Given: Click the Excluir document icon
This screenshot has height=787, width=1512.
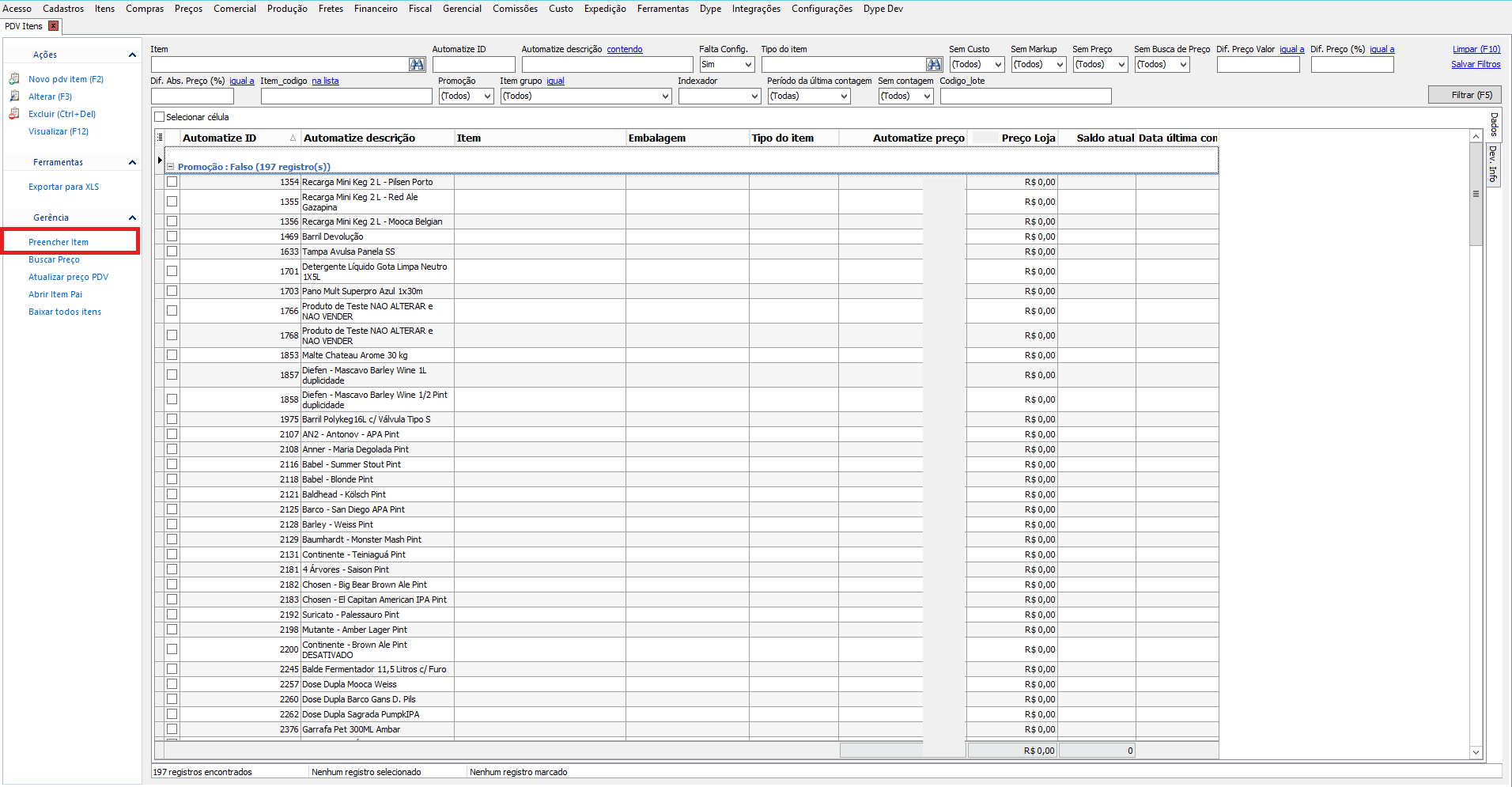Looking at the screenshot, I should [x=14, y=114].
